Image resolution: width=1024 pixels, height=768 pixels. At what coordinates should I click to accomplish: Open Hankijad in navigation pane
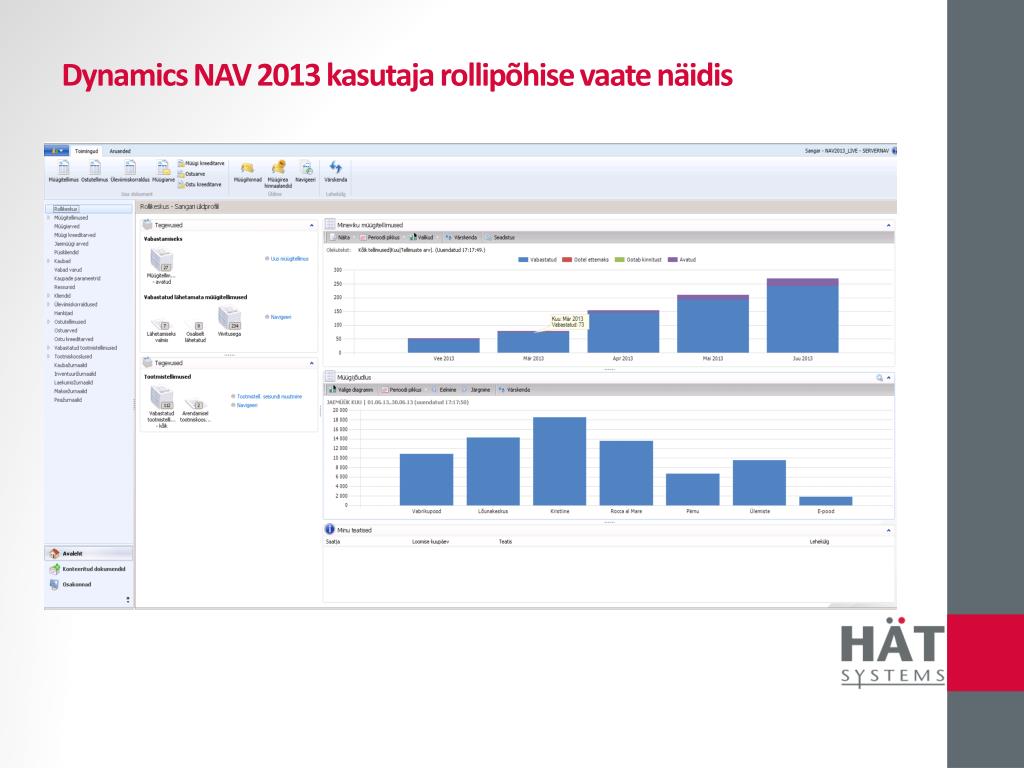pos(63,313)
